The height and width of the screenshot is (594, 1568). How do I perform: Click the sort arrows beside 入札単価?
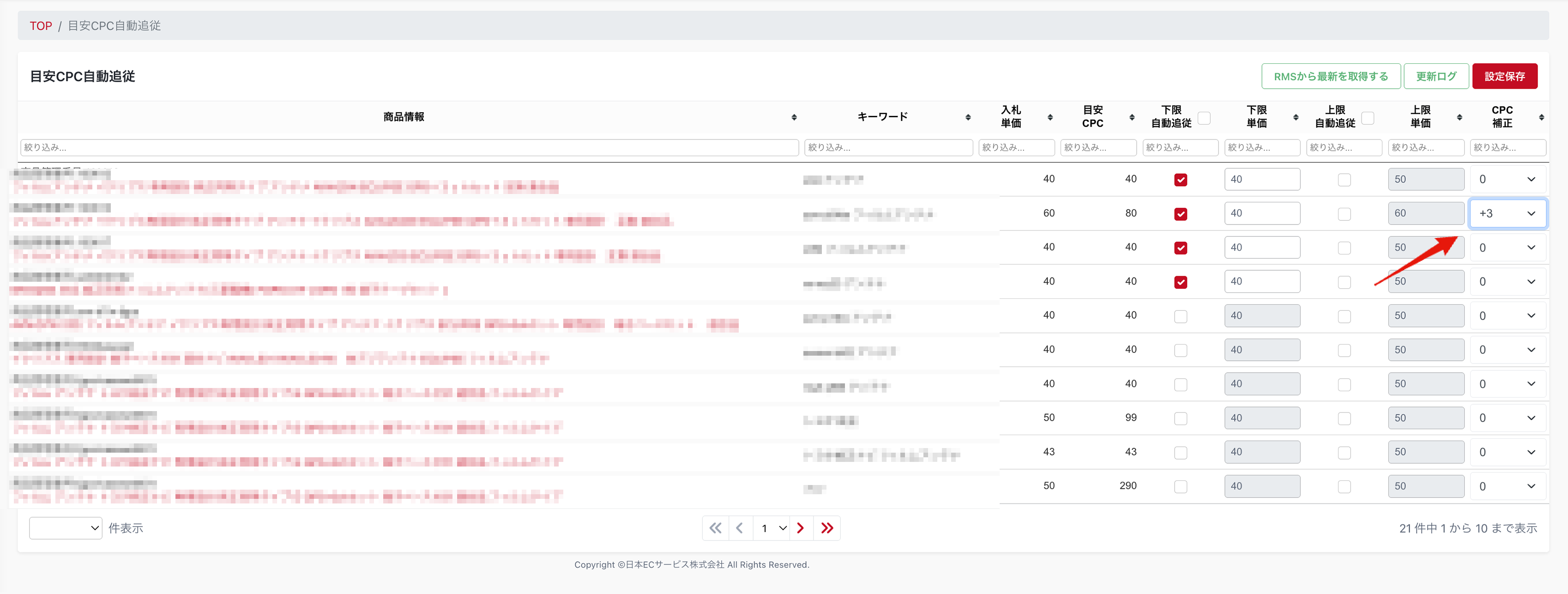[x=1050, y=117]
